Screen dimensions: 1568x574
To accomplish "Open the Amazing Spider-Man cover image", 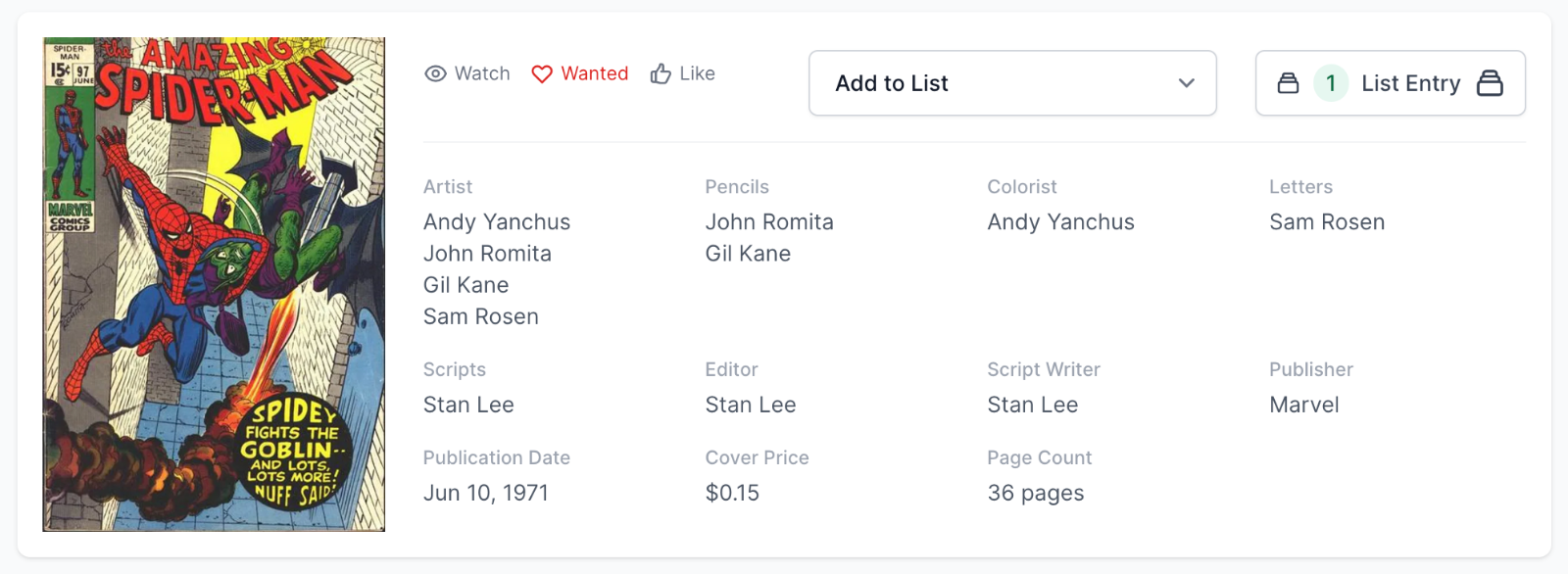I will coord(214,284).
